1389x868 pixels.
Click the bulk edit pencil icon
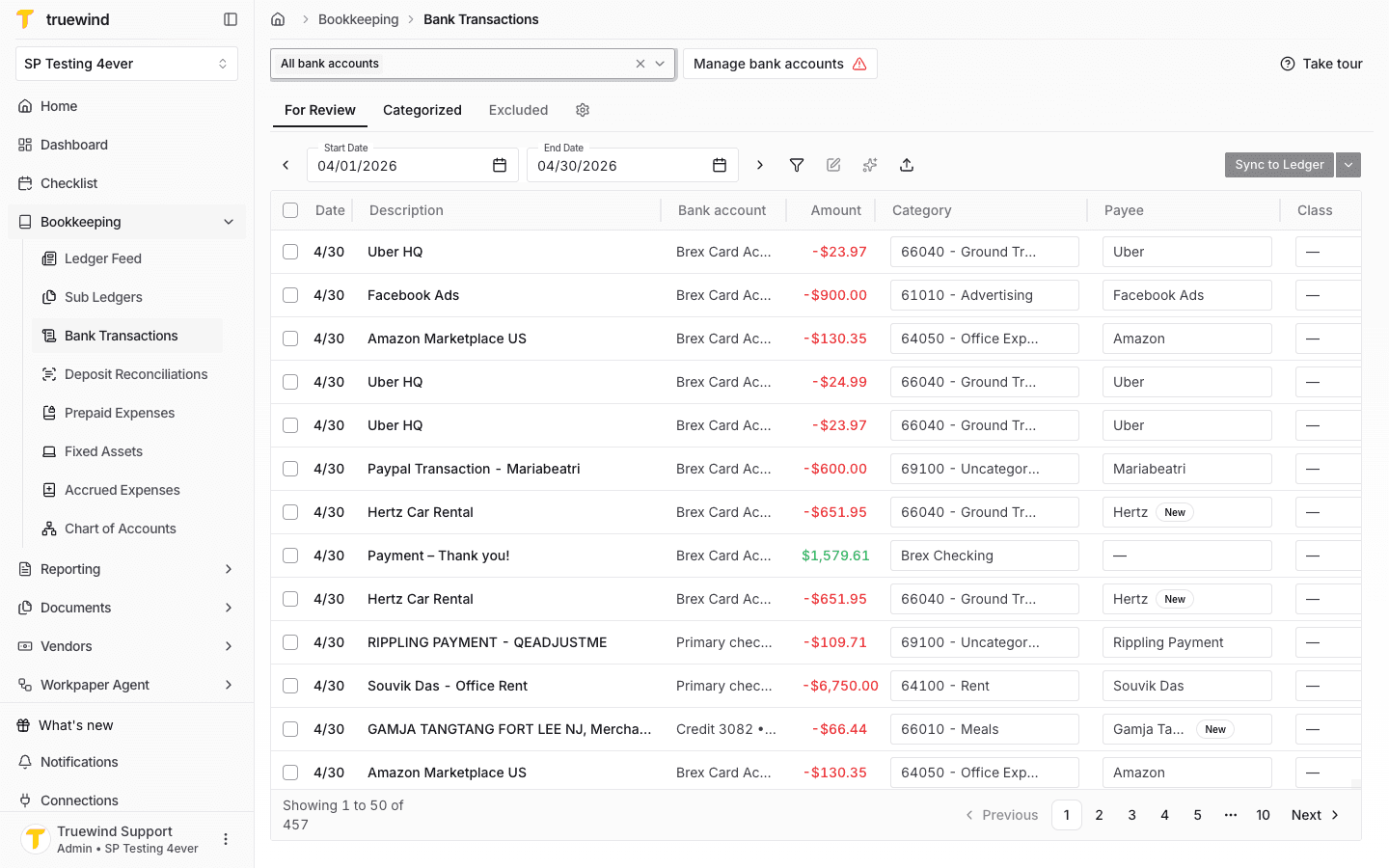pyautogui.click(x=833, y=165)
